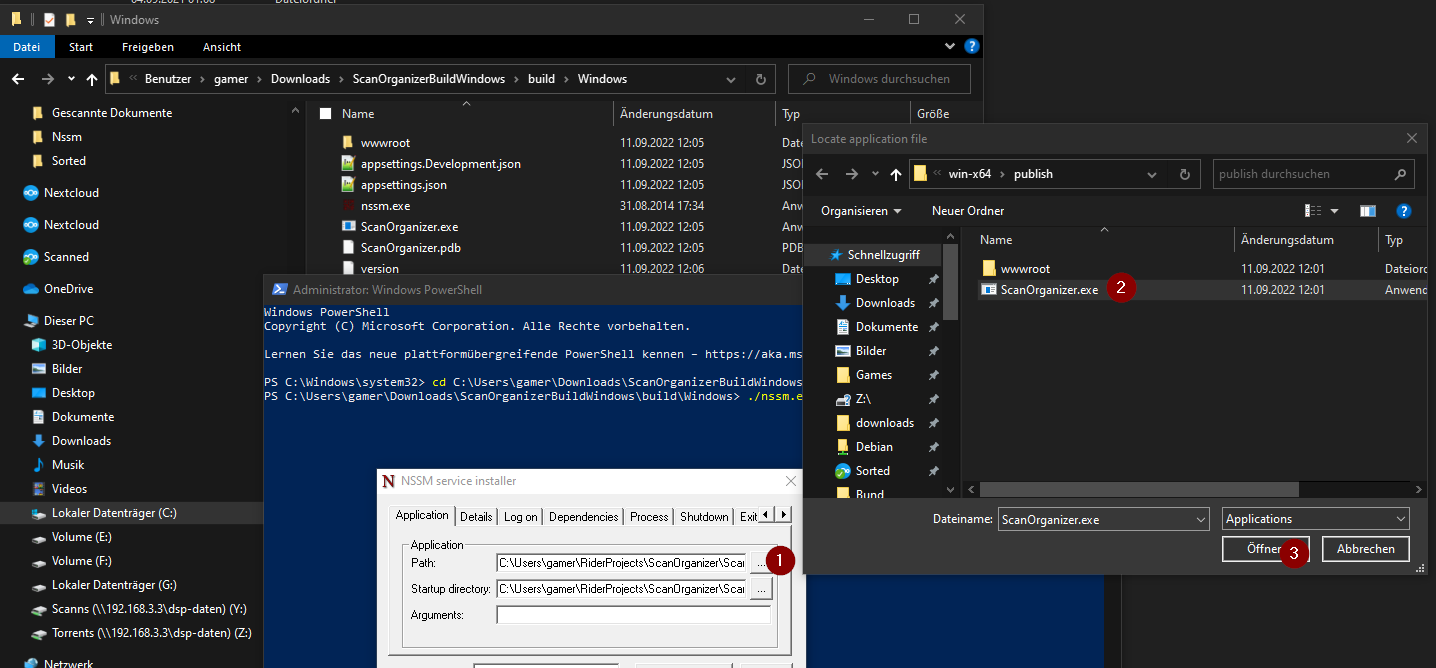Select OneDrive in Explorer sidebar
Image resolution: width=1436 pixels, height=668 pixels.
[68, 289]
